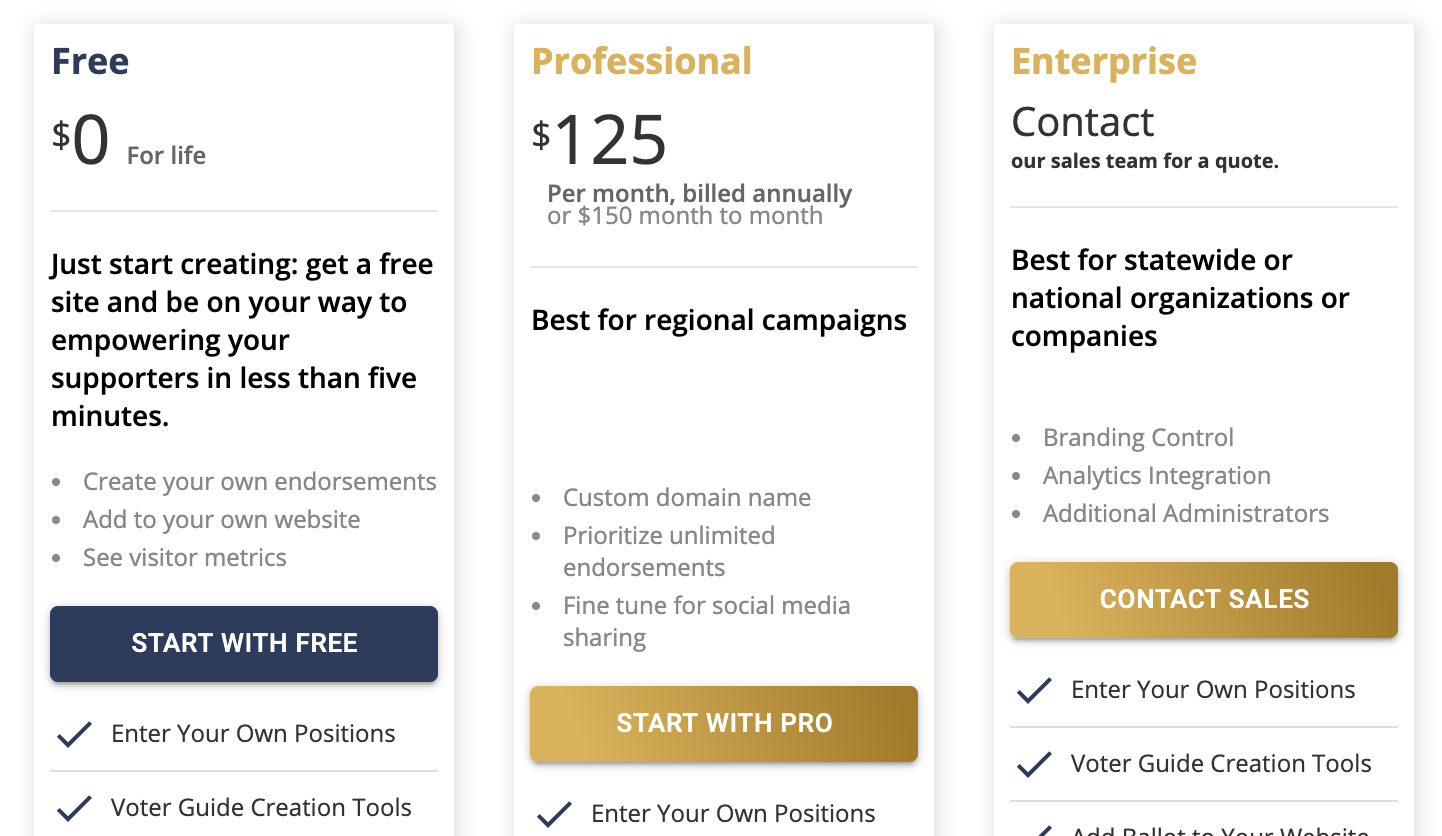Image resolution: width=1442 pixels, height=836 pixels.
Task: Click the checkmark beside Enter Your Own Positions under Enterprise
Action: (x=1034, y=689)
